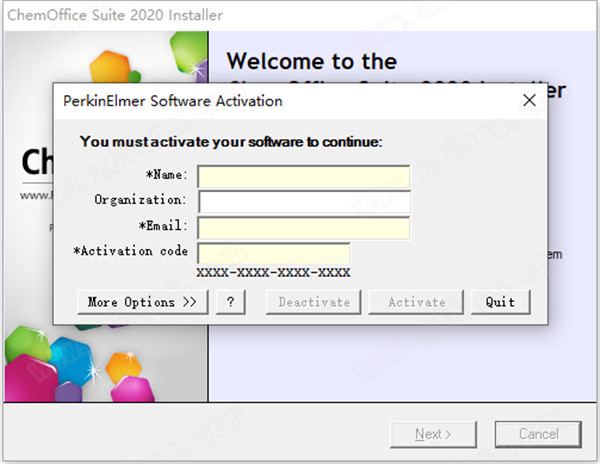Click the Email input field
600x464 pixels.
[x=304, y=228]
